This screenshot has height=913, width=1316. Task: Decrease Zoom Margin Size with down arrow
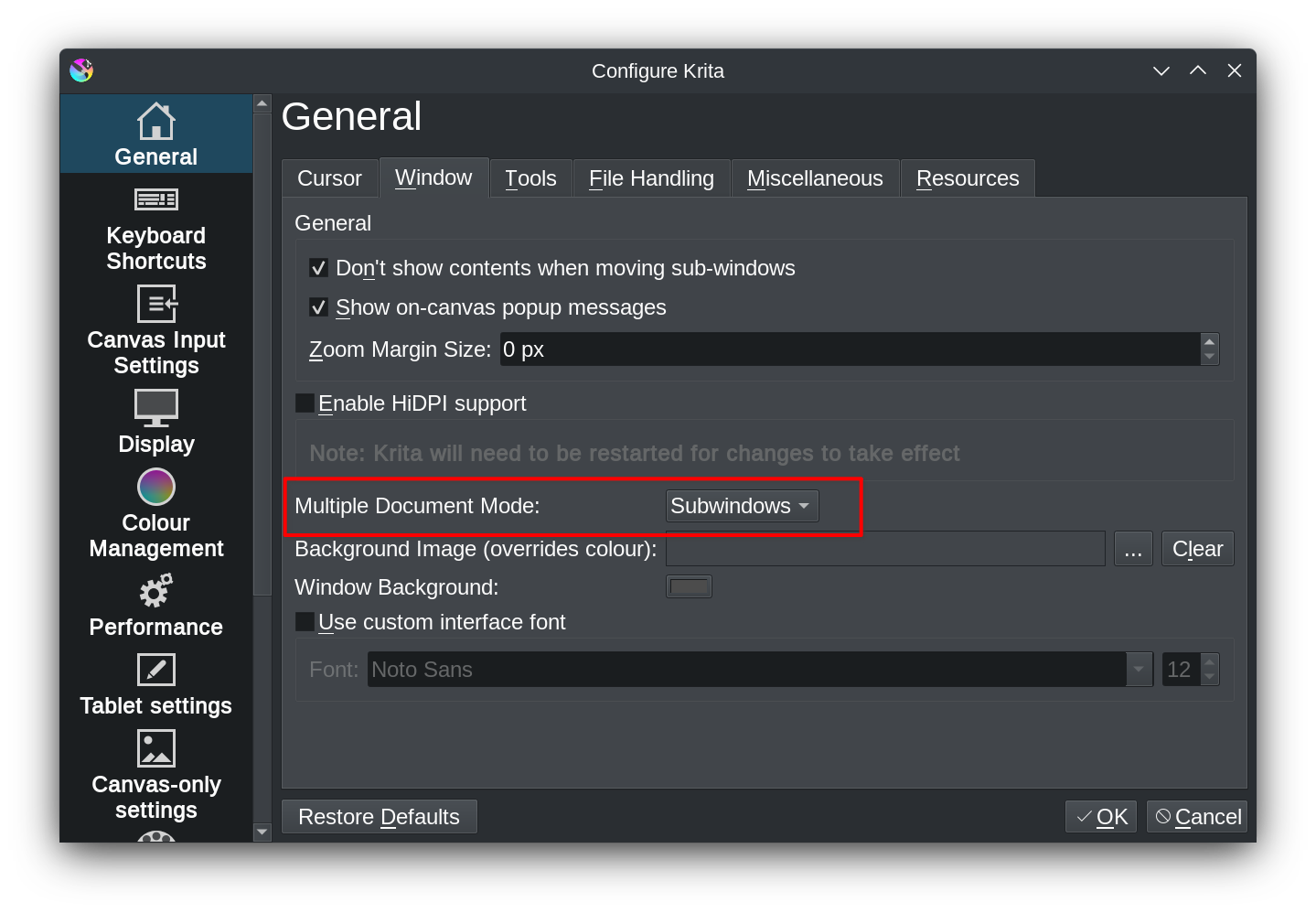tap(1210, 357)
